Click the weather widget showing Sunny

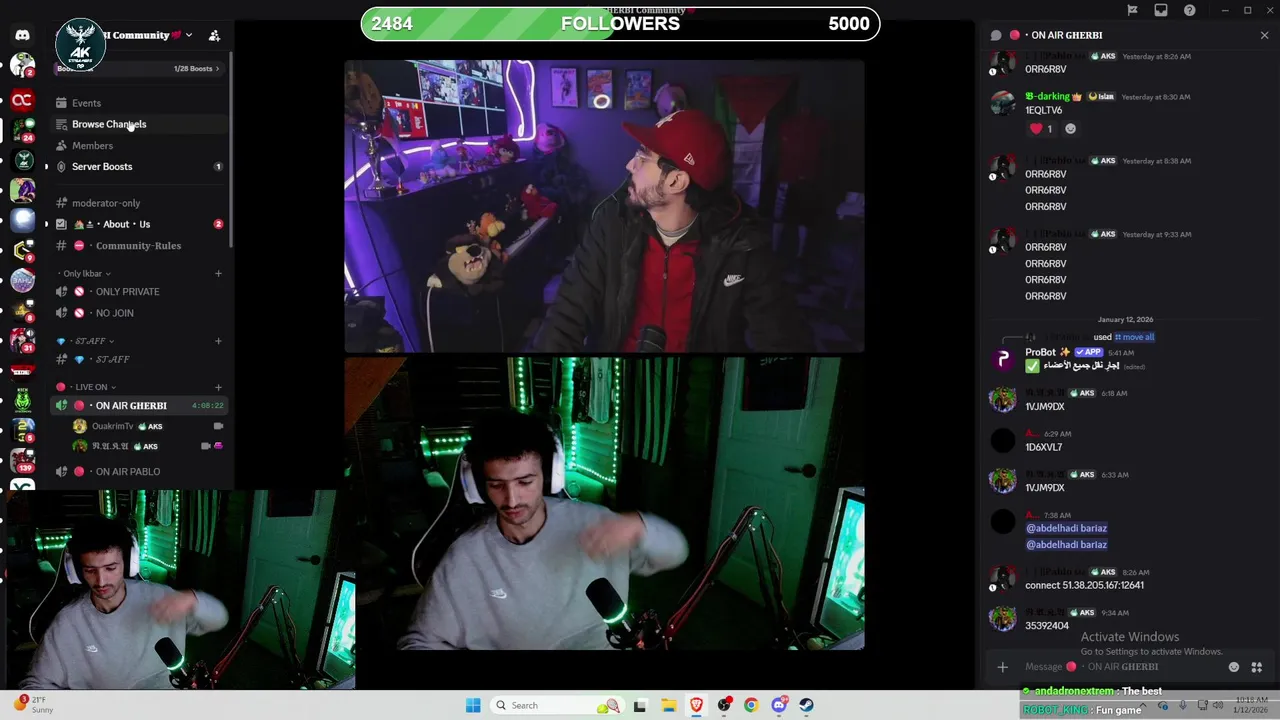point(33,705)
